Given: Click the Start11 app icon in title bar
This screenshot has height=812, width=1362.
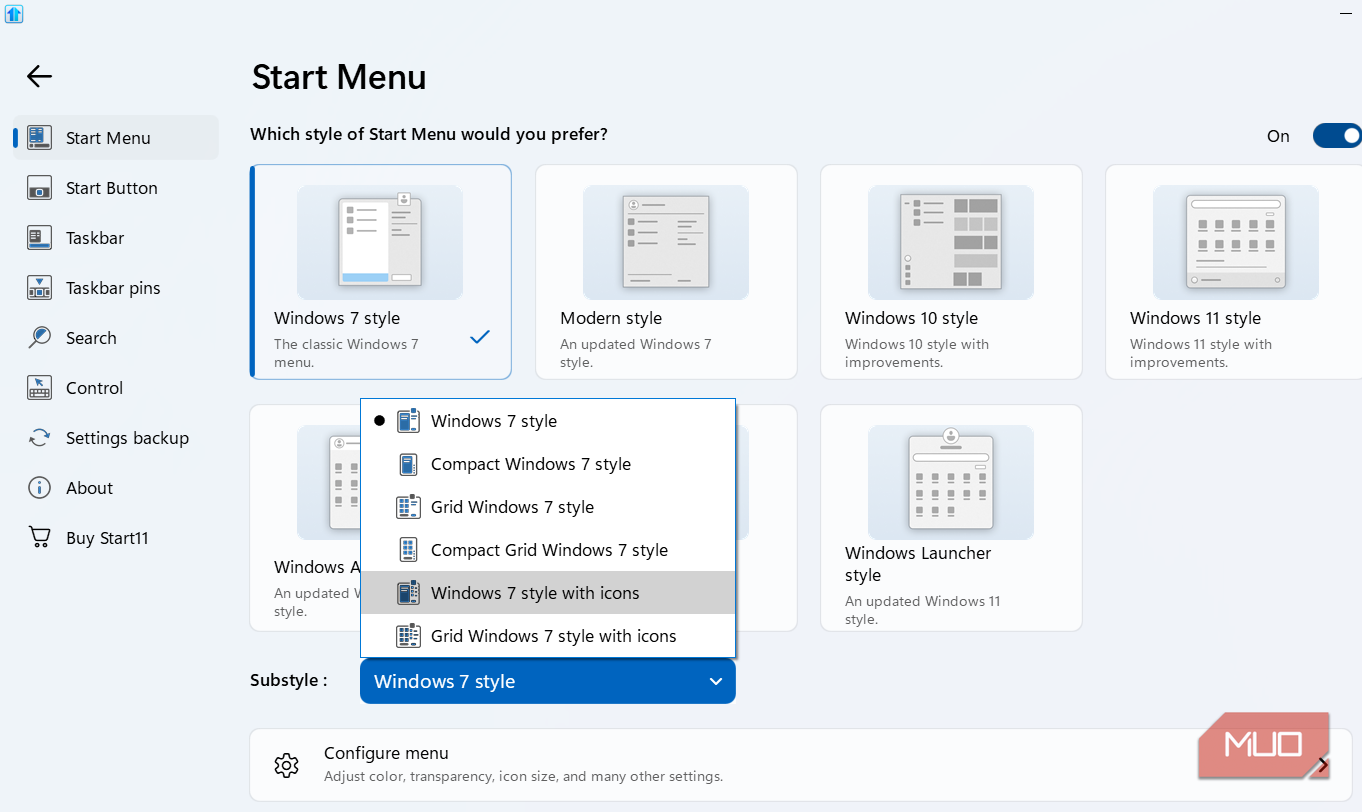Looking at the screenshot, I should pos(14,14).
